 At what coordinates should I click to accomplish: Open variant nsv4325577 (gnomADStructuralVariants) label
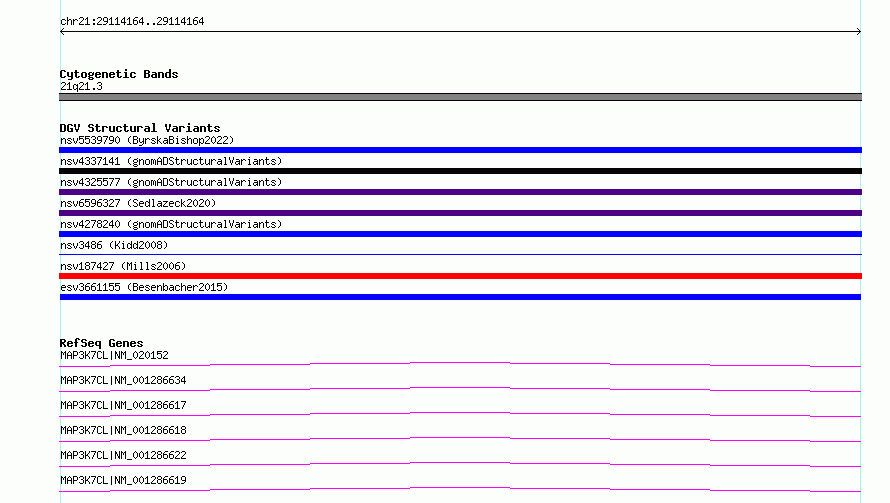pos(171,182)
